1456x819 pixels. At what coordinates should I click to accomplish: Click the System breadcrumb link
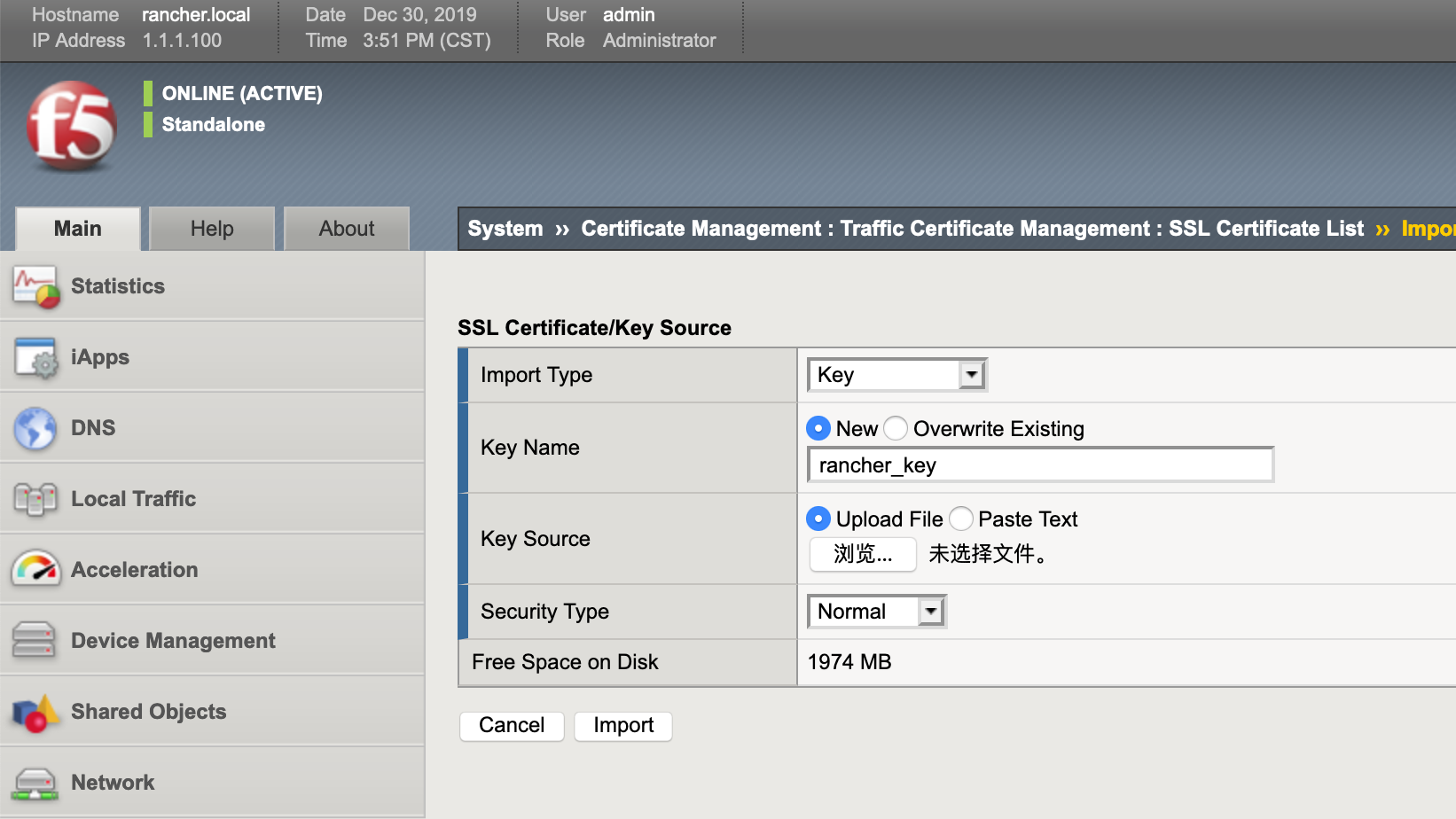[505, 229]
